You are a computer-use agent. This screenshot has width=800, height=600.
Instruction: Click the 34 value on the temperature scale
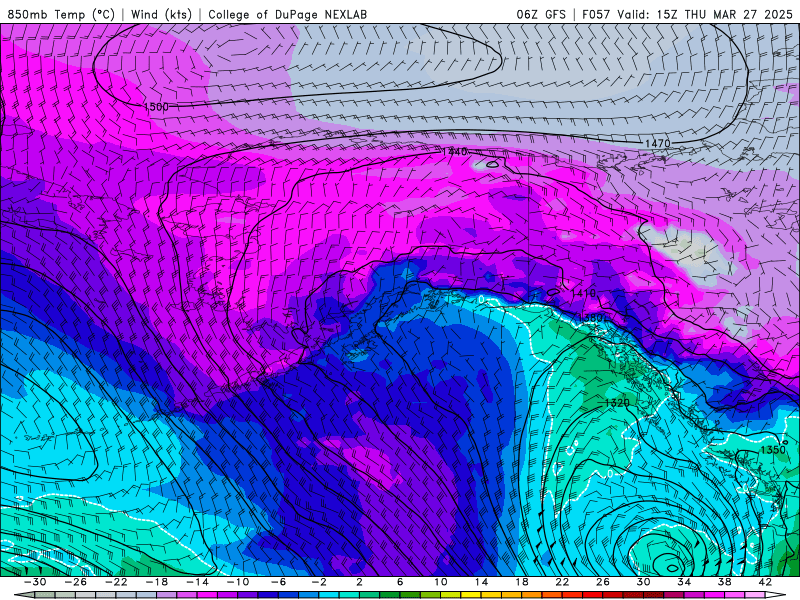pos(684,582)
